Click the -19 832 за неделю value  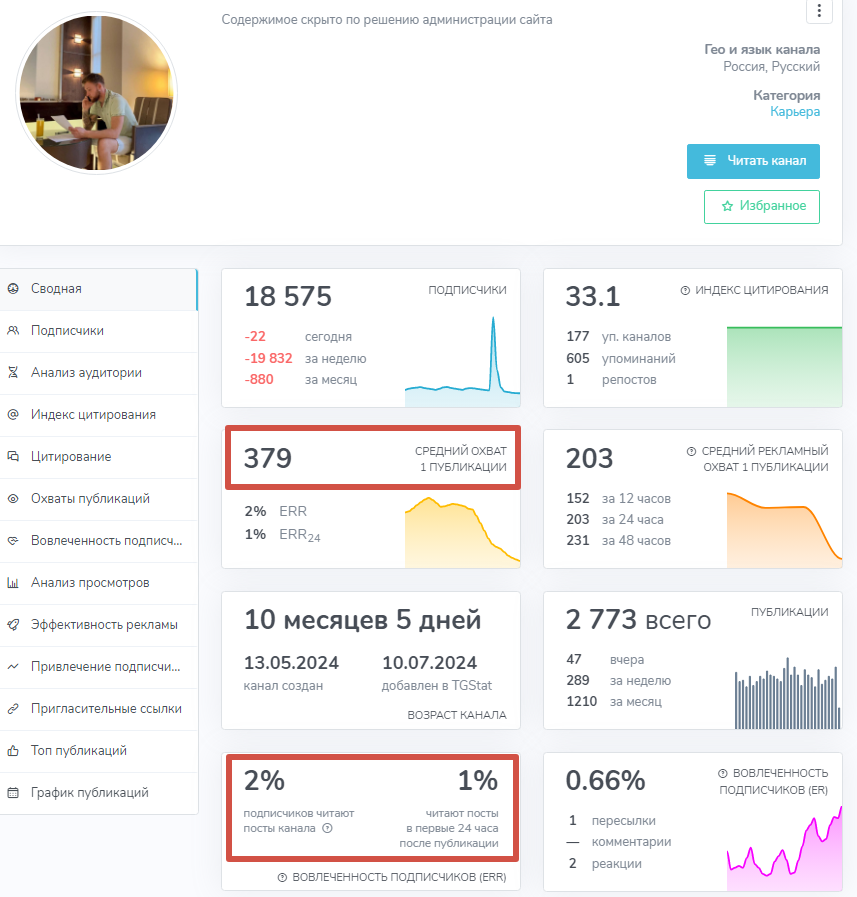(268, 358)
